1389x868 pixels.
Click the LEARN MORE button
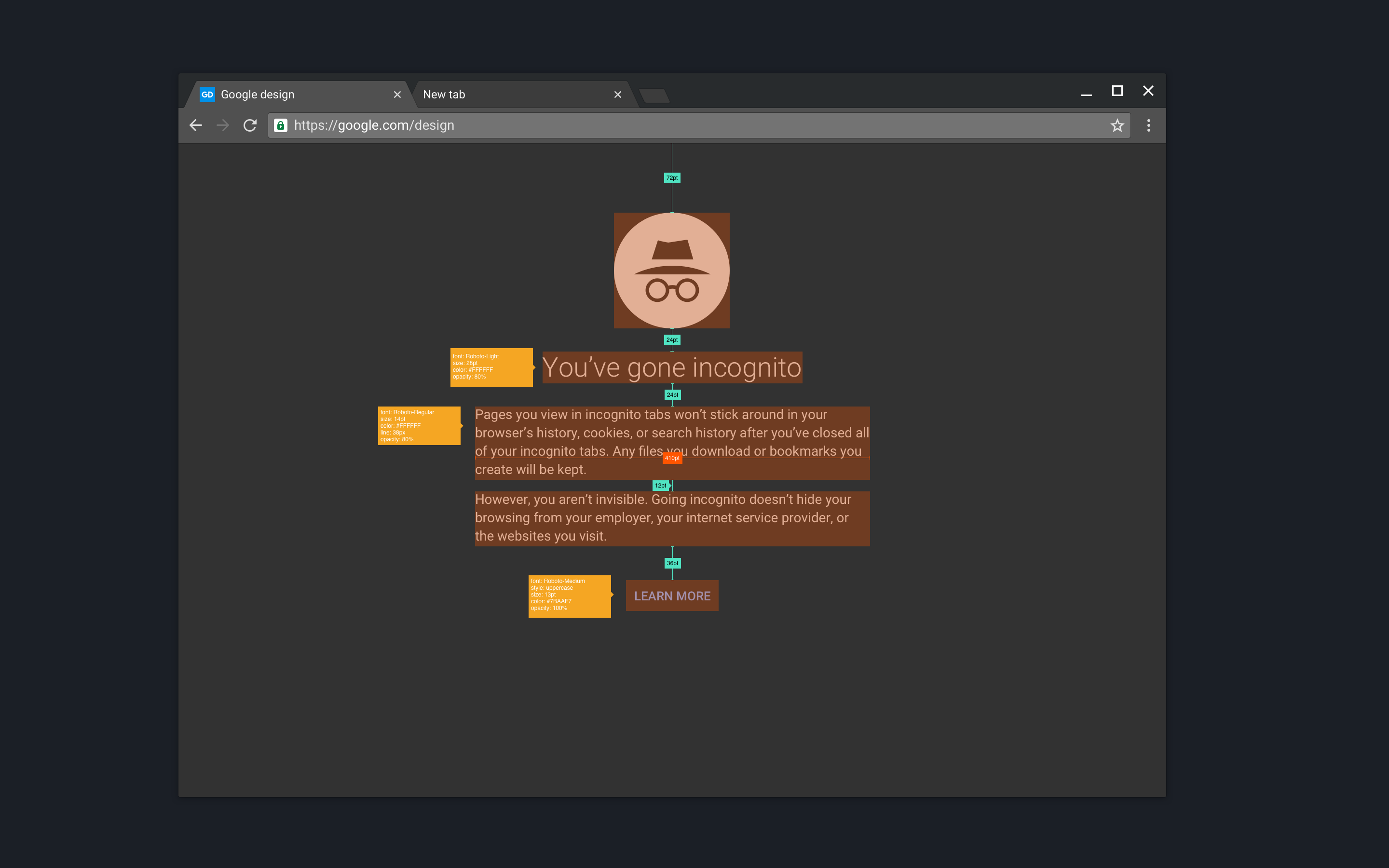coord(670,595)
